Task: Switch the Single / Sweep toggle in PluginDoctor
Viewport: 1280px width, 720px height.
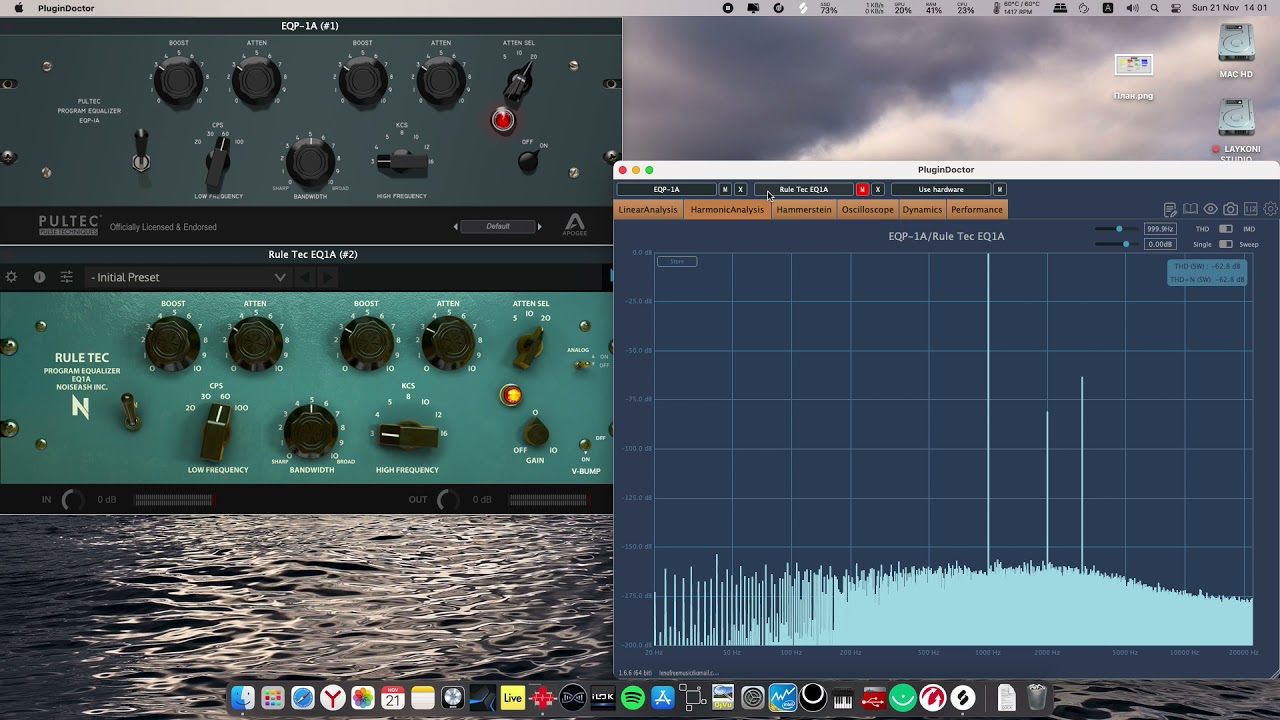Action: 1226,244
